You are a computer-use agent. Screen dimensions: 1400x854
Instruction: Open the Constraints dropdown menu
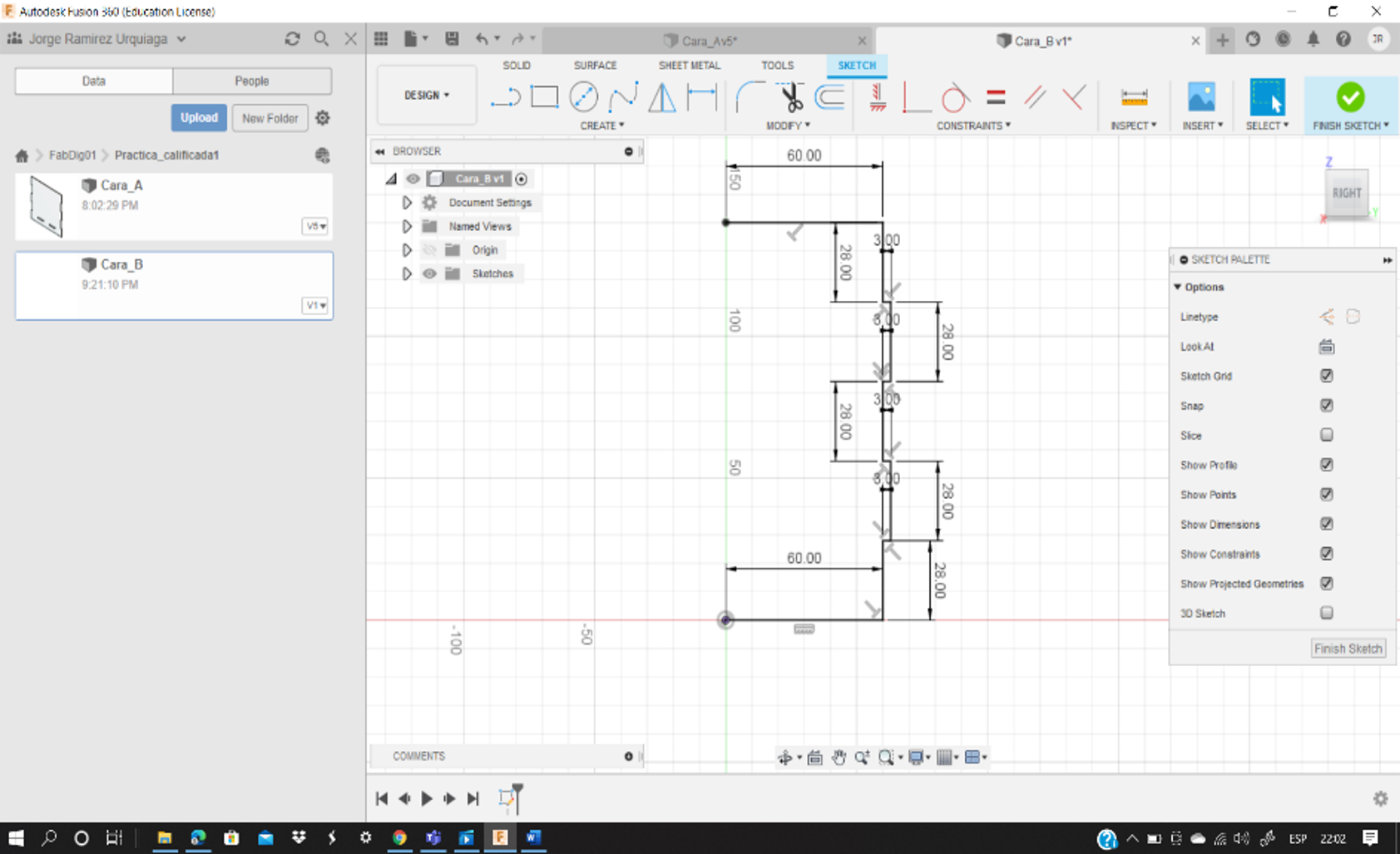(x=973, y=126)
